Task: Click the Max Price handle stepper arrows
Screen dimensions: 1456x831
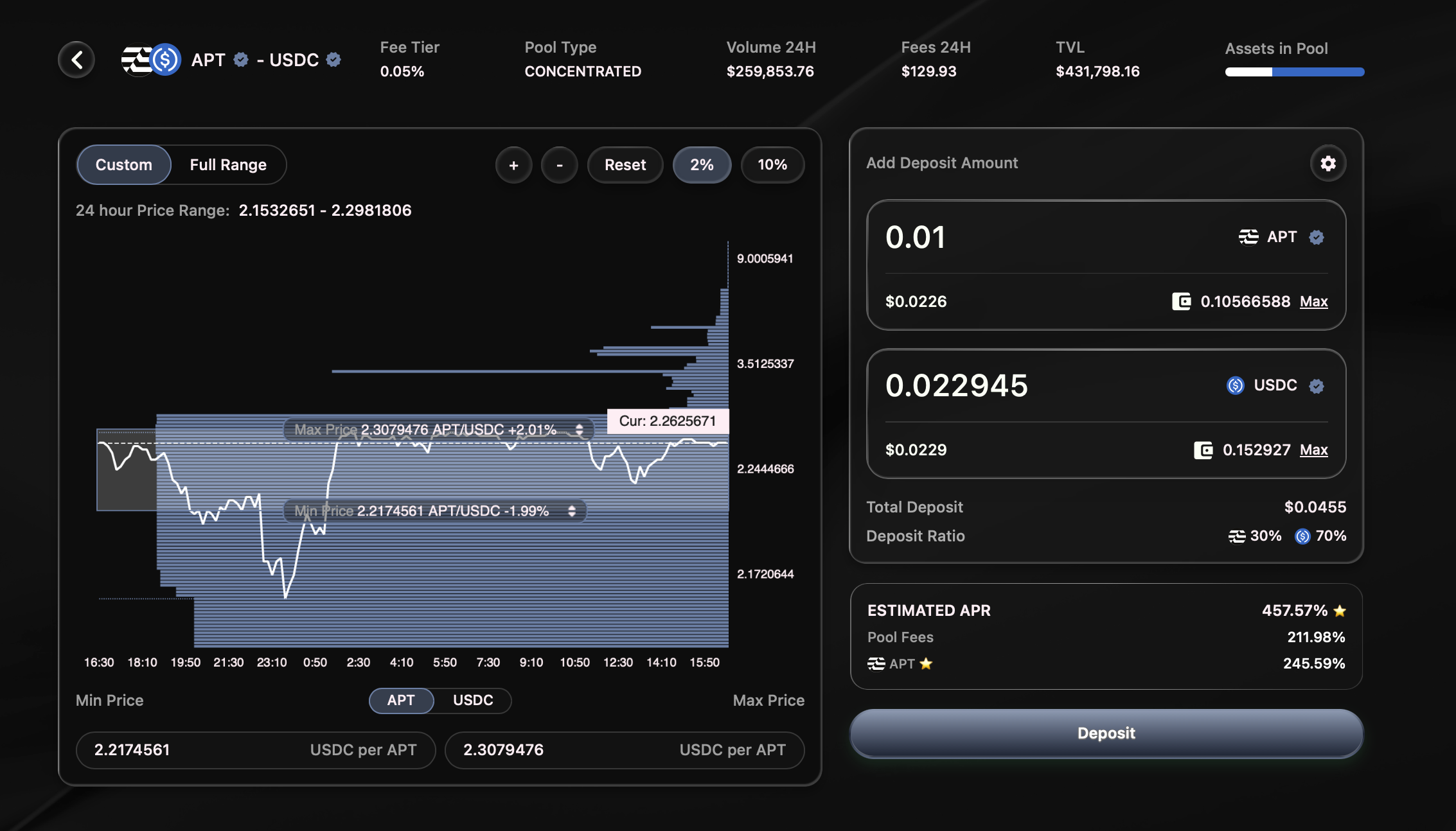Action: [x=579, y=430]
